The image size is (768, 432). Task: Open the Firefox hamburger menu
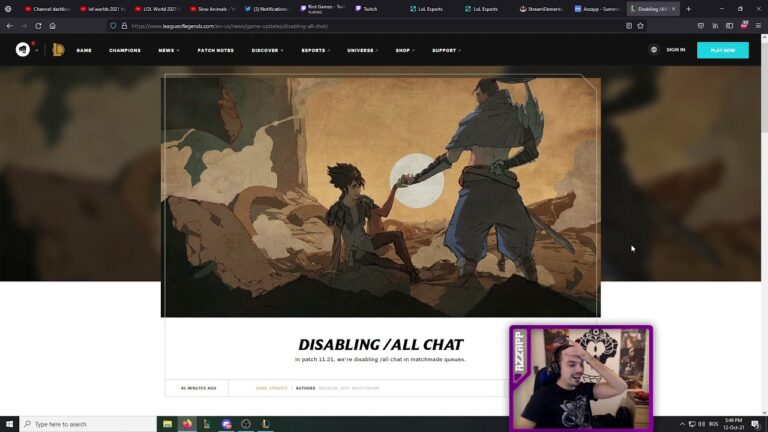[758, 26]
